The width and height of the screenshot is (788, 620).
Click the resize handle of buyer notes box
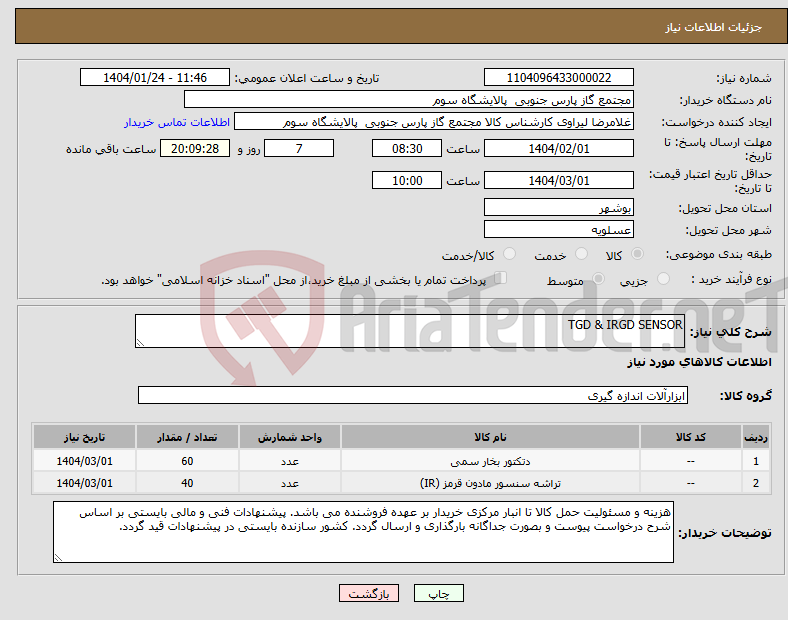(x=58, y=558)
